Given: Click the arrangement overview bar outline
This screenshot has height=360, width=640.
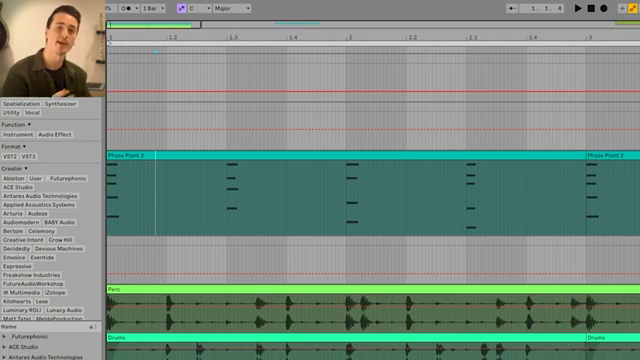Looking at the screenshot, I should [x=153, y=25].
